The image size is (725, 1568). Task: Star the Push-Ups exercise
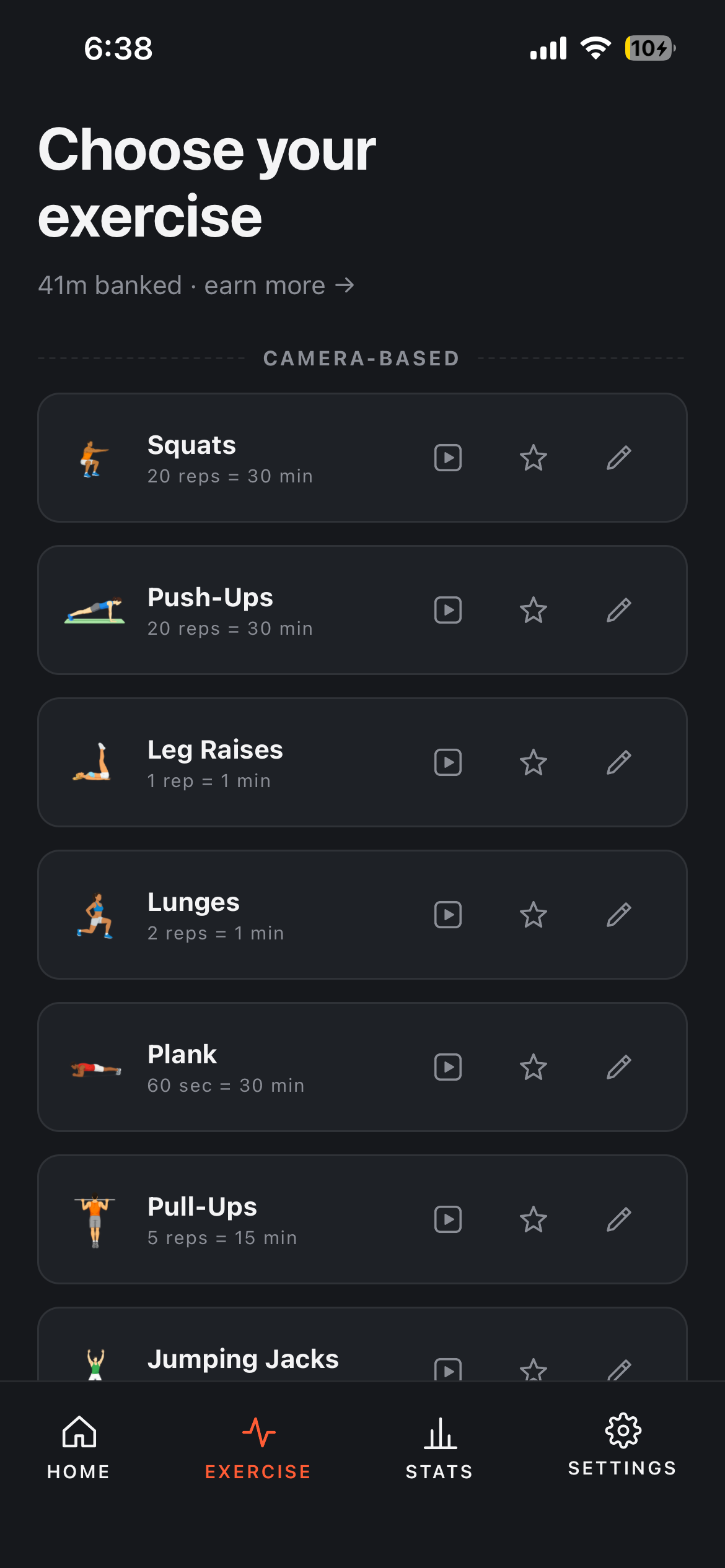point(533,610)
